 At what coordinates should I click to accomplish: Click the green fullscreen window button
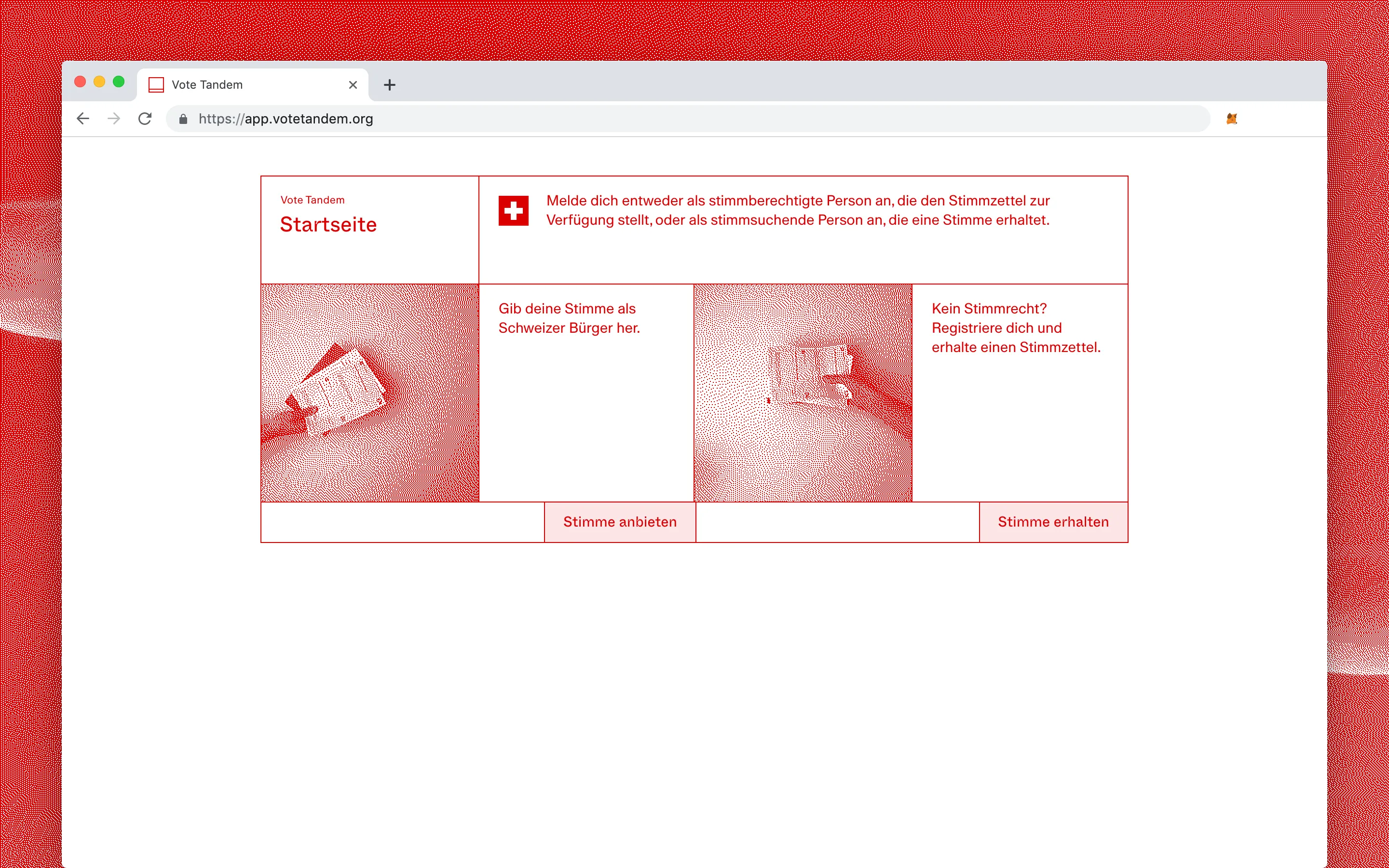[119, 81]
